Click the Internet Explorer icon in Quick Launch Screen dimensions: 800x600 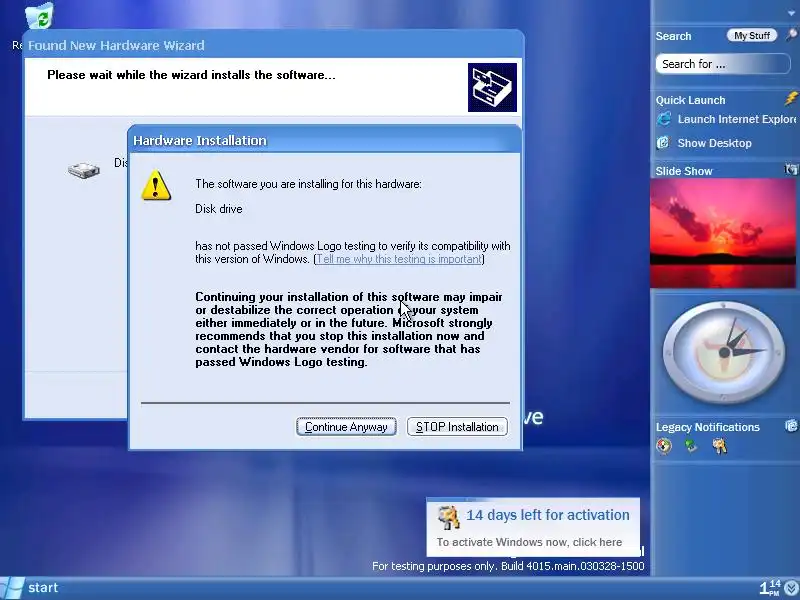tap(664, 119)
